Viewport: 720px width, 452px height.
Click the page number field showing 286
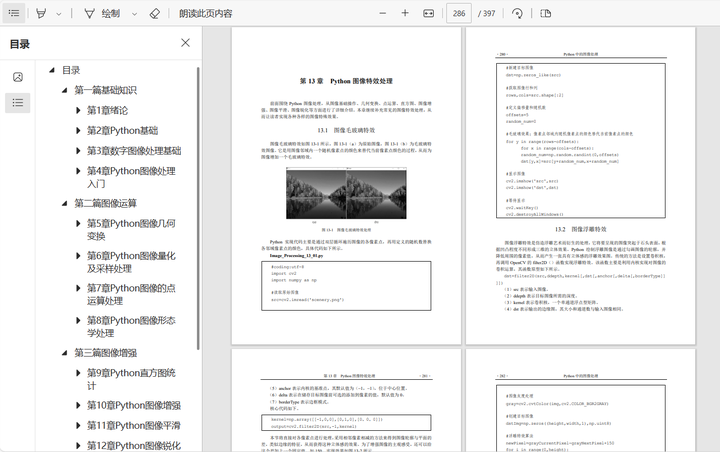(x=459, y=13)
